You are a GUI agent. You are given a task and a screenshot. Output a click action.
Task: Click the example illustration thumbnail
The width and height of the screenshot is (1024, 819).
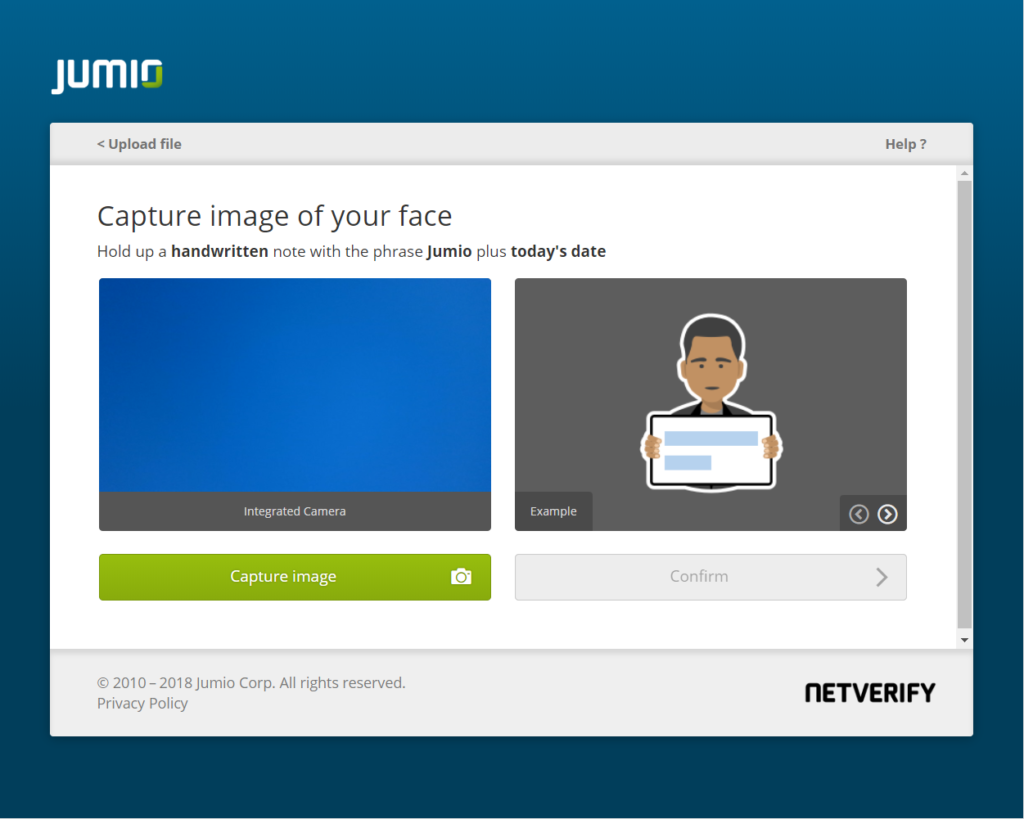[711, 402]
